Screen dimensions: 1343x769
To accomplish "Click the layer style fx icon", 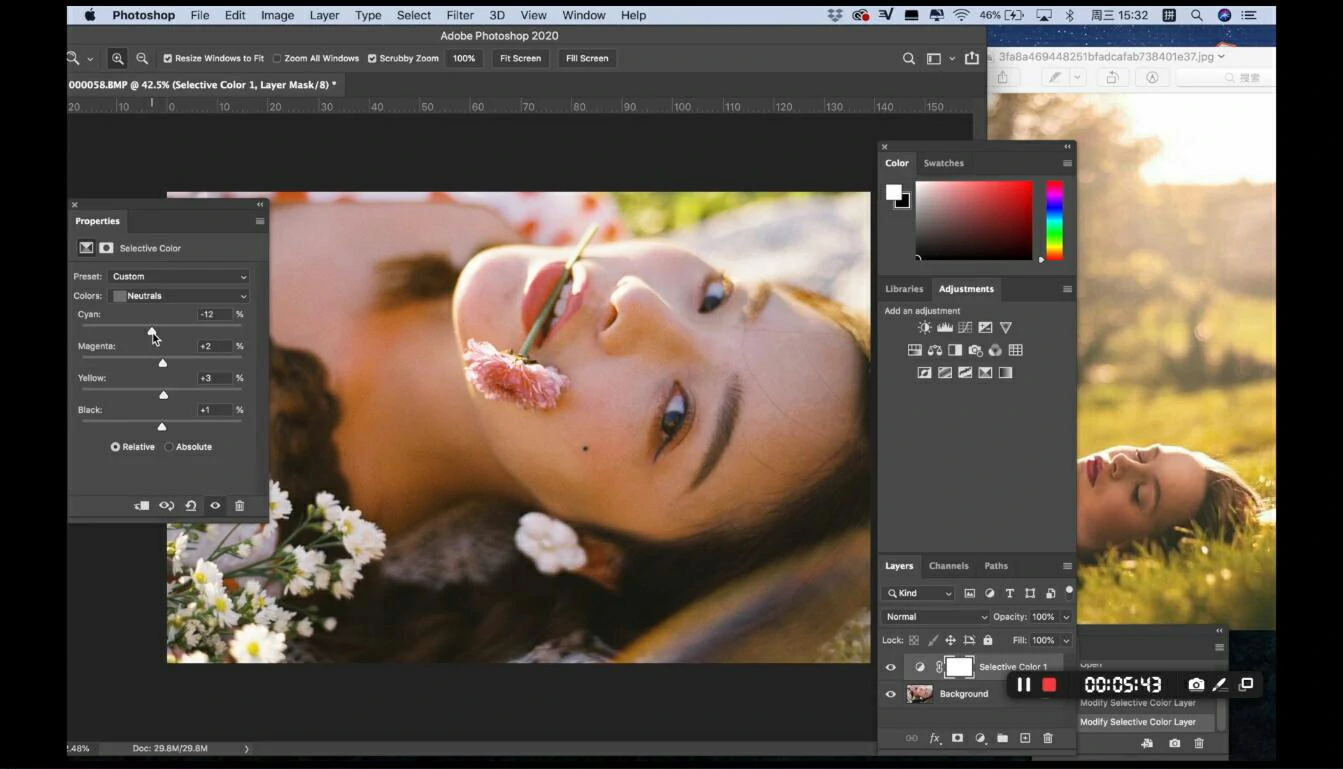I will [935, 739].
